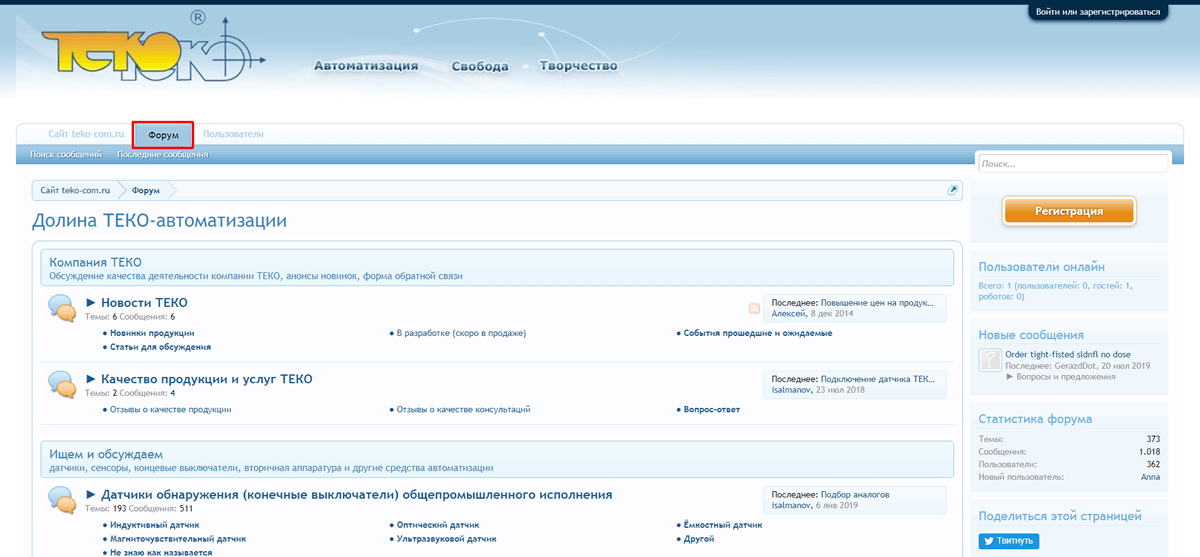This screenshot has width=1200, height=557.
Task: Click the RSS feed icon for Новости ТЕКО
Action: coord(754,308)
